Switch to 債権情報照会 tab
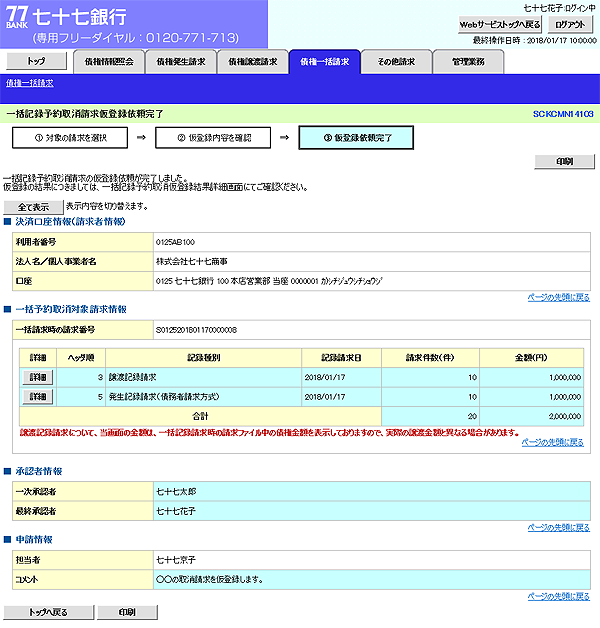This screenshot has height=628, width=600. pyautogui.click(x=109, y=62)
